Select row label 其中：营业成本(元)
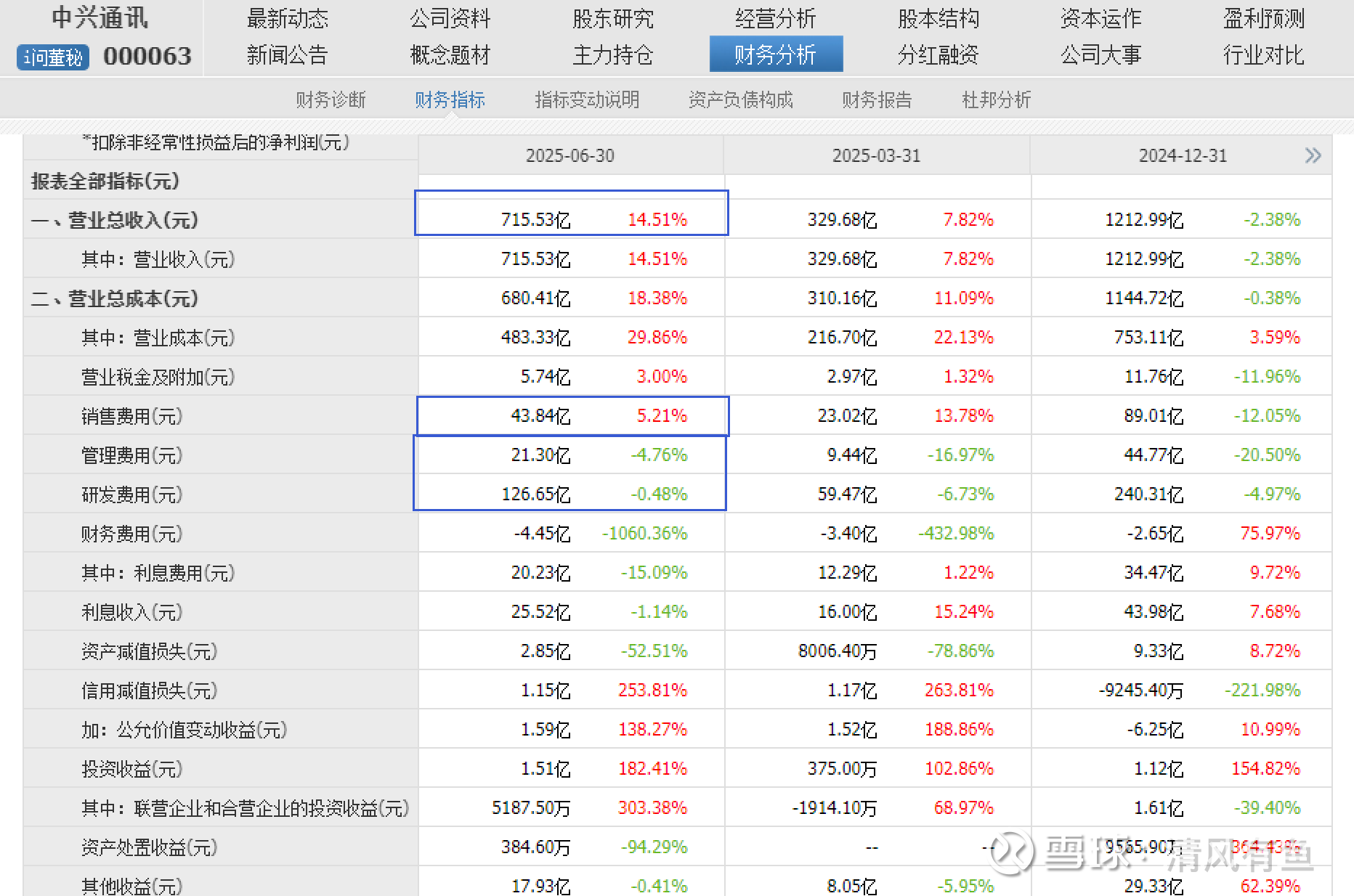This screenshot has height=896, width=1354. (x=158, y=338)
